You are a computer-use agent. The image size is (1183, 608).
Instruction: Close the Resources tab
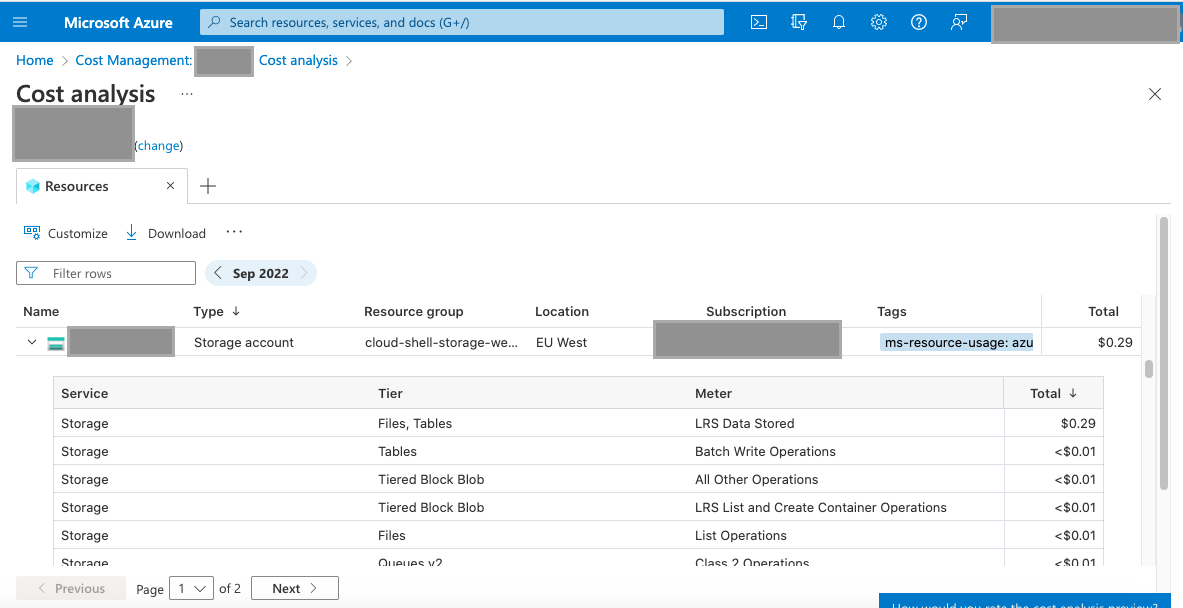[171, 186]
